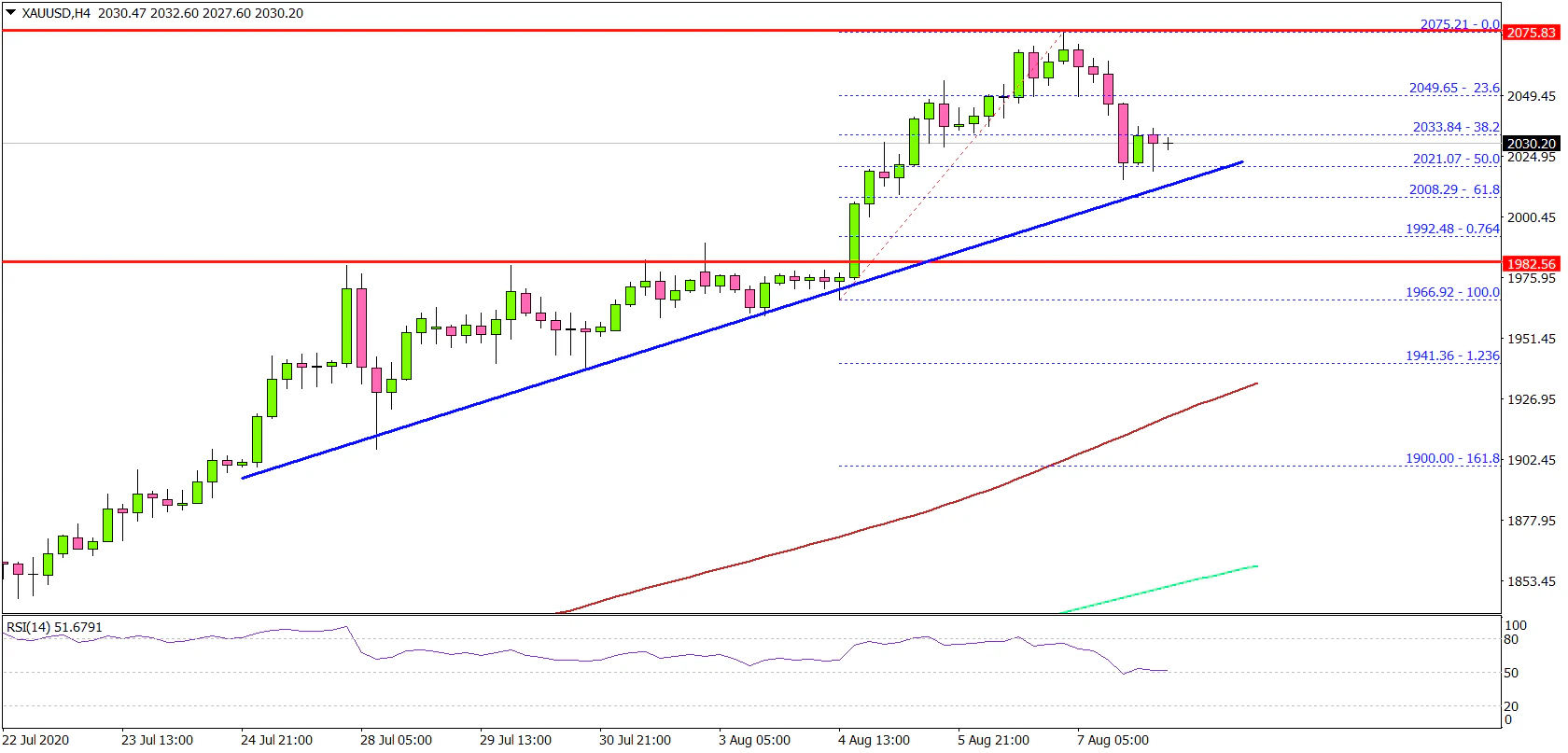
Task: Click the 2008.29 - 61.8 Fibonacci label
Action: 1453,189
